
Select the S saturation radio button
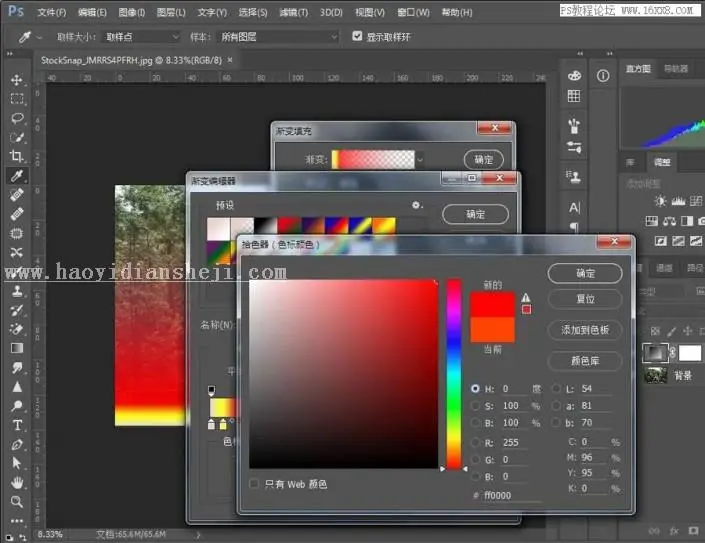tap(475, 405)
